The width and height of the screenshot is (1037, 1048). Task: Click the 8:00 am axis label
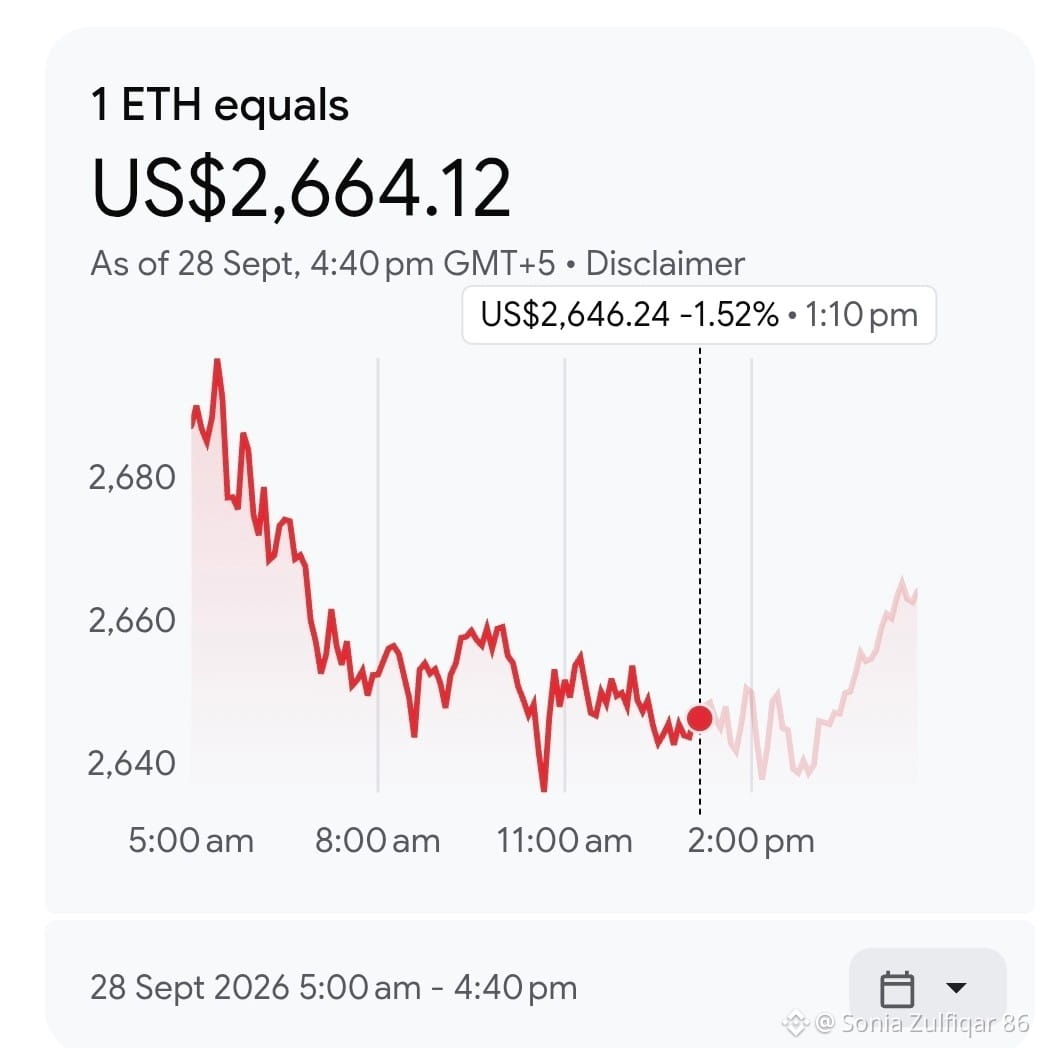378,841
